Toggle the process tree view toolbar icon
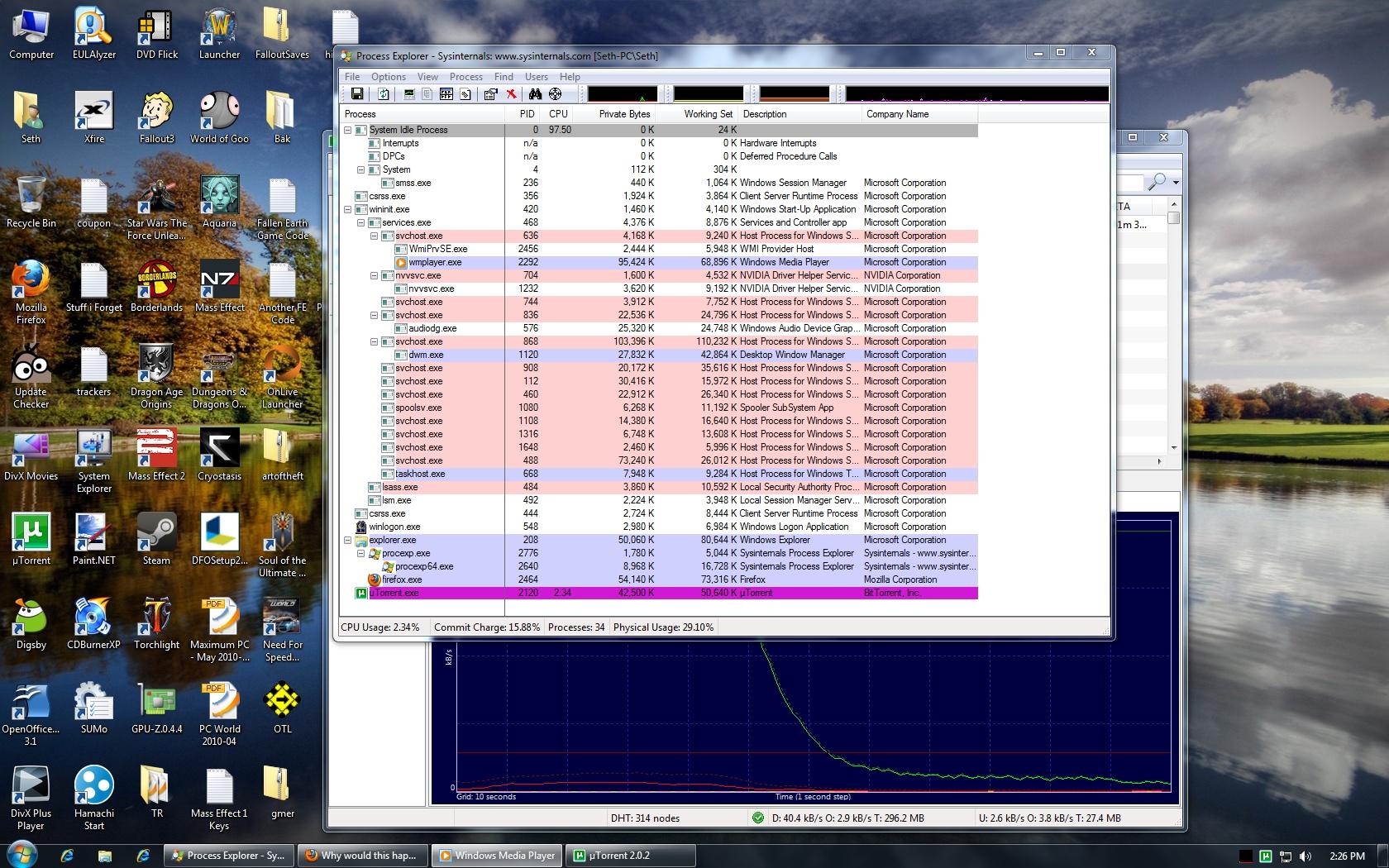The height and width of the screenshot is (868, 1389). click(427, 94)
